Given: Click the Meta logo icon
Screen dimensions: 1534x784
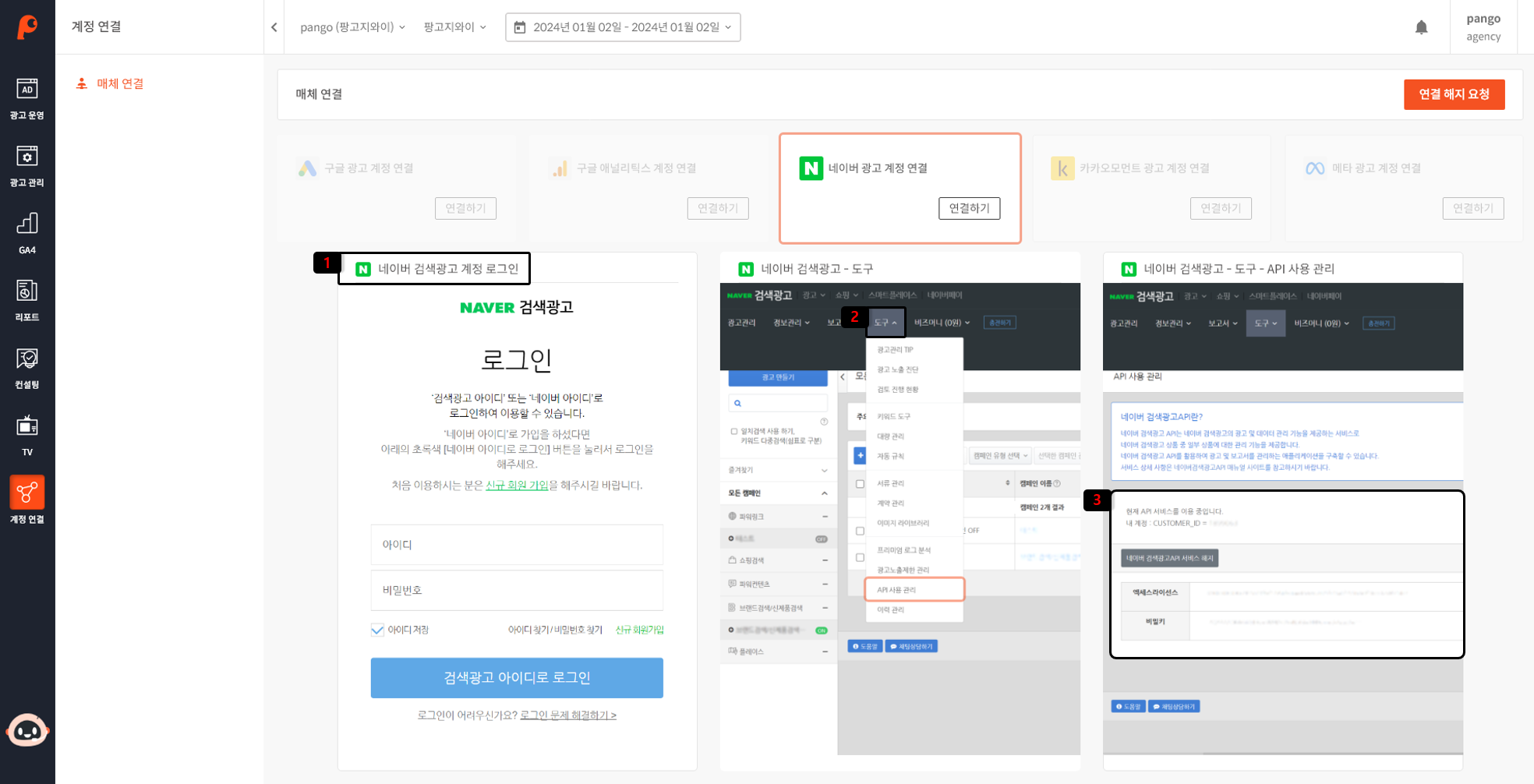Looking at the screenshot, I should (1315, 168).
